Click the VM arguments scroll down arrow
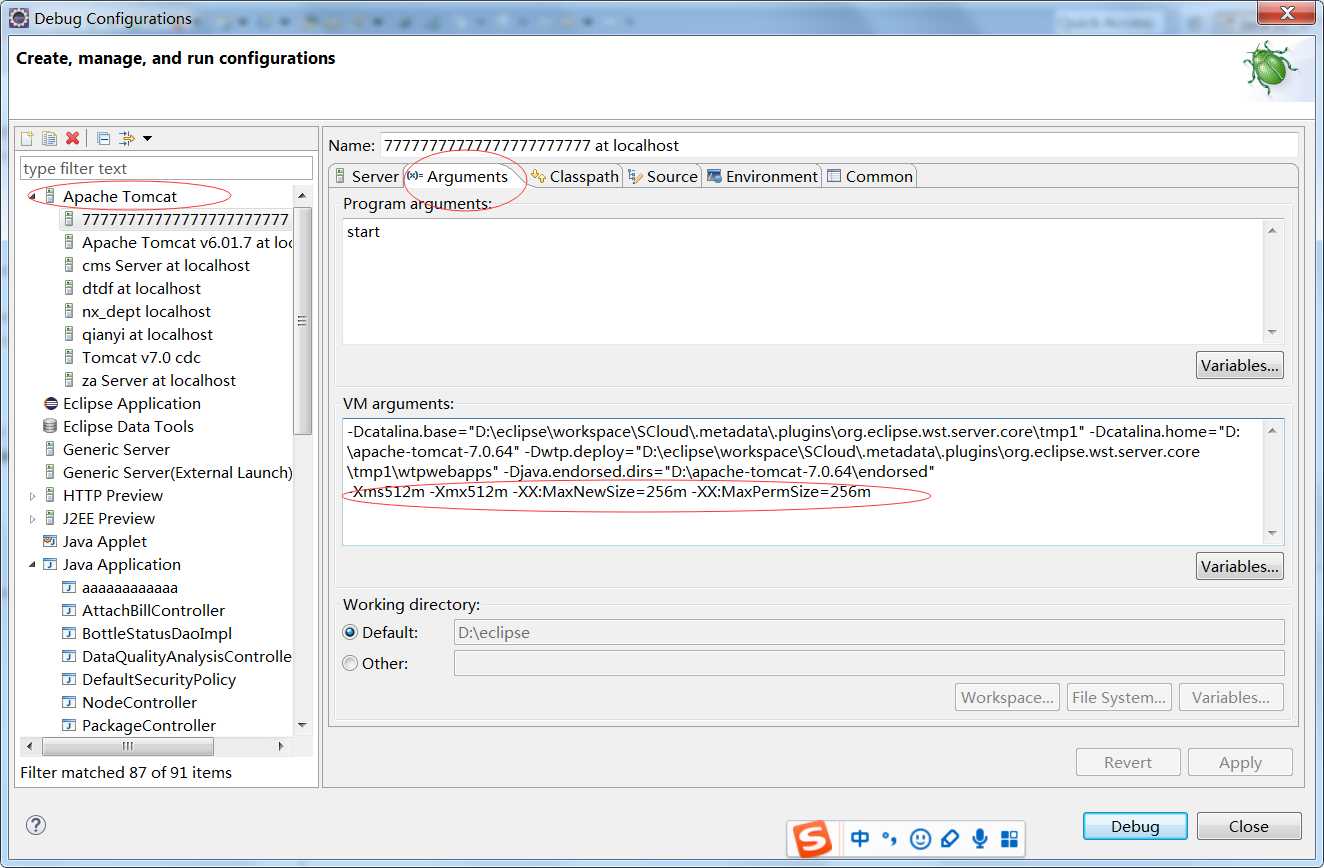Viewport: 1324px width, 868px height. (x=1273, y=533)
